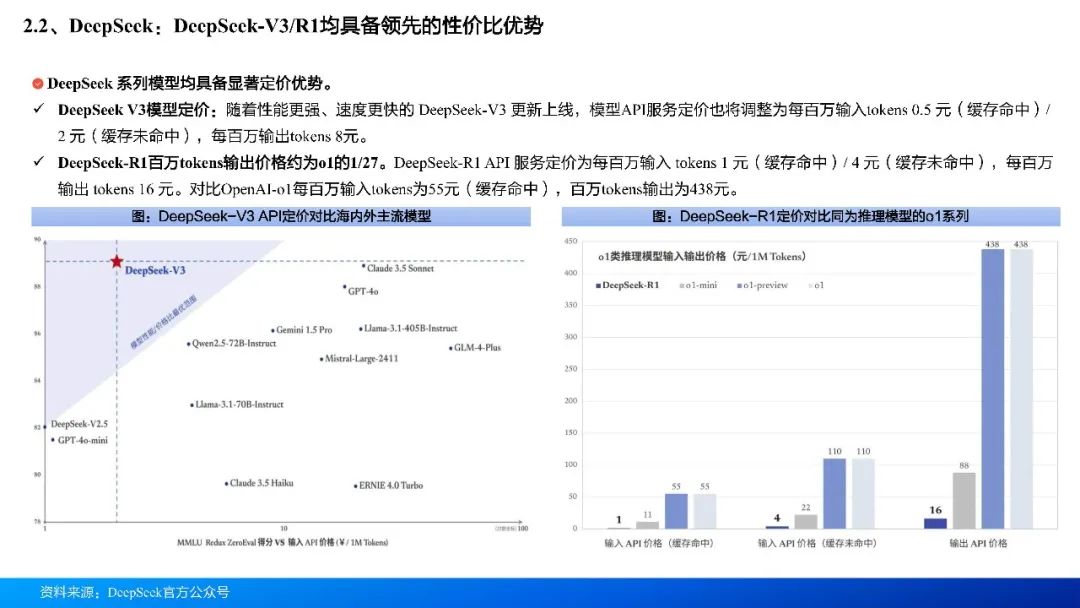Click the Claude 3.5 Haiku data label
This screenshot has height=608, width=1080.
tap(261, 483)
